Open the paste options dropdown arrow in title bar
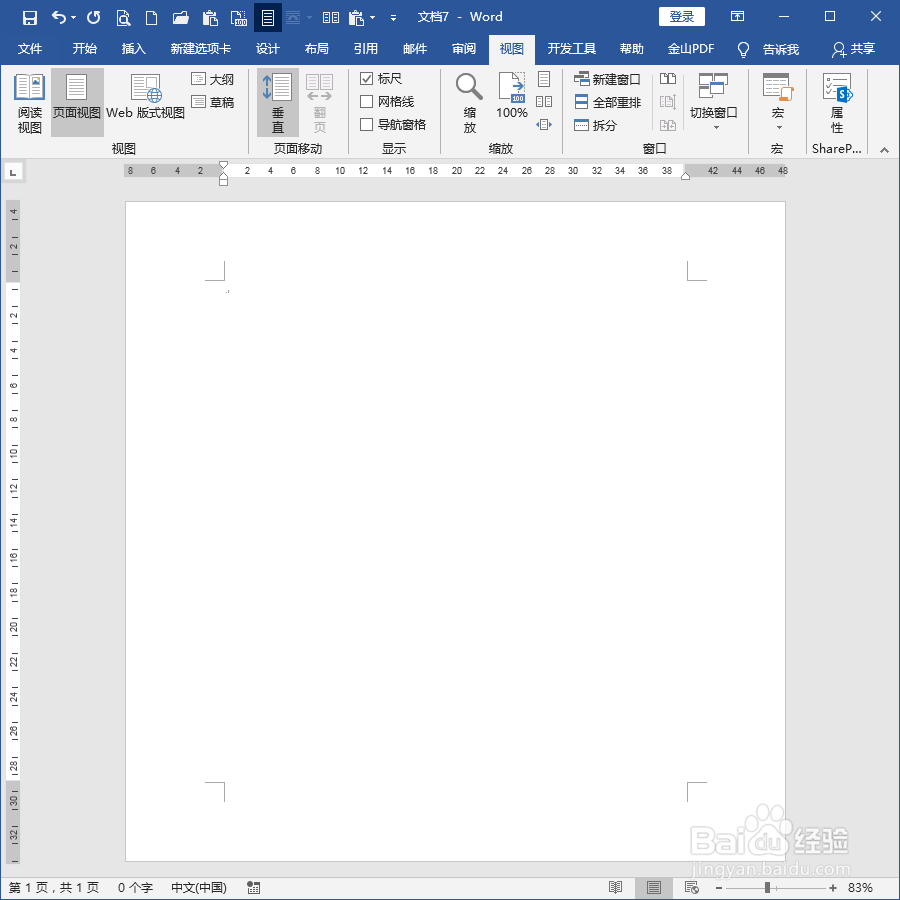Image resolution: width=900 pixels, height=900 pixels. pos(373,18)
